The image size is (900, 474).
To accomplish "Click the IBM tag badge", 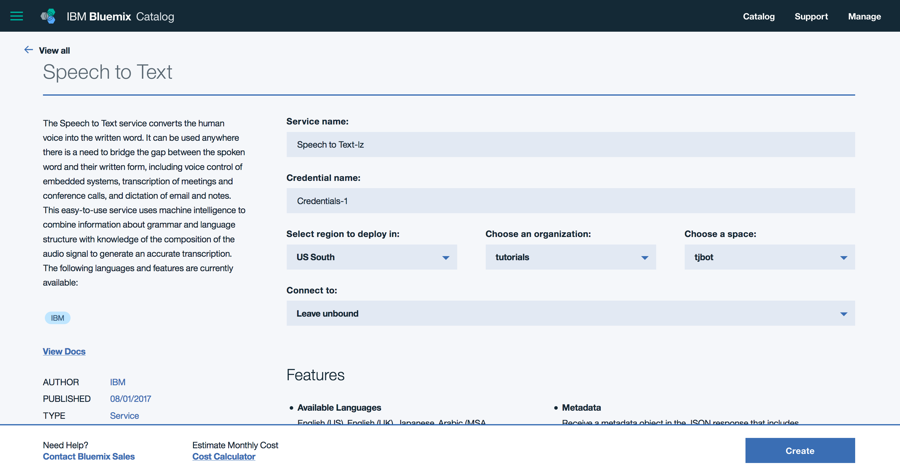I will coord(57,318).
